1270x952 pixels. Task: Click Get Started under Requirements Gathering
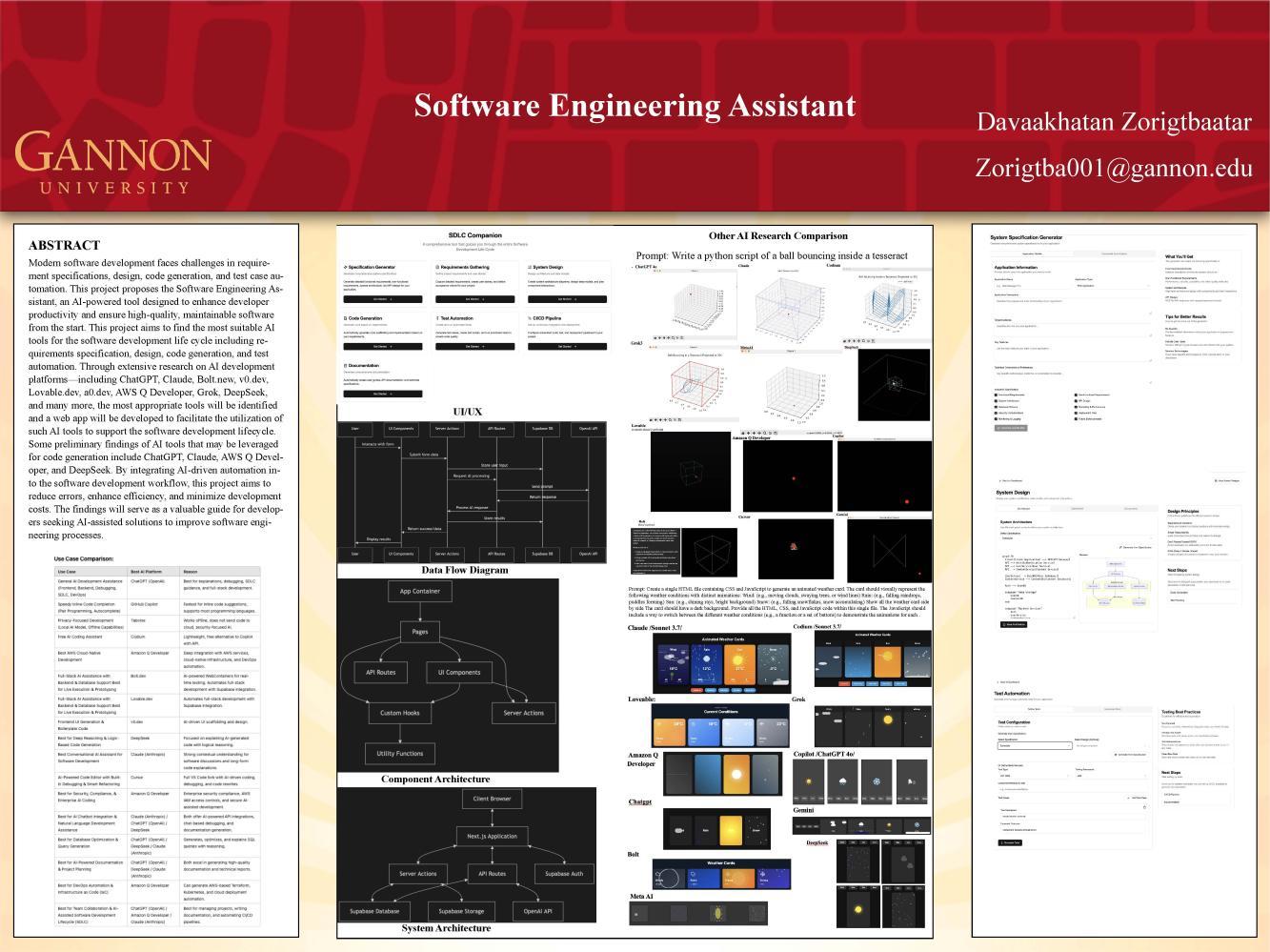(x=474, y=299)
